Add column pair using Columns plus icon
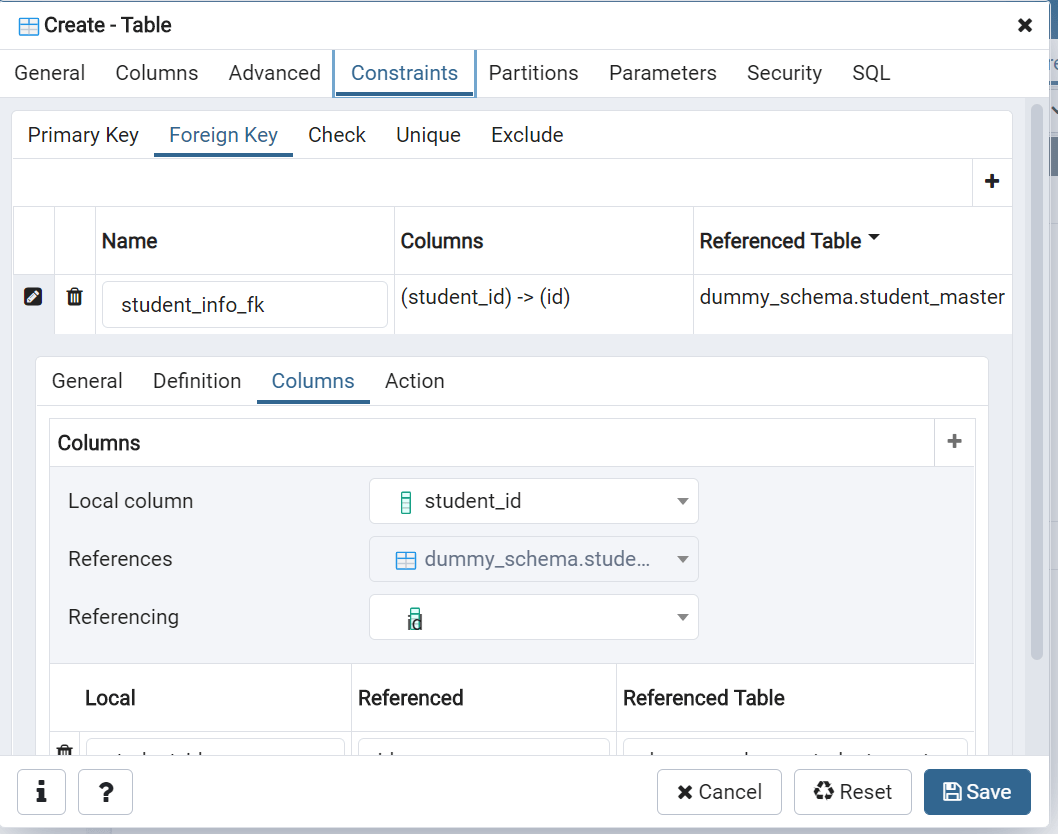The height and width of the screenshot is (834, 1058). click(954, 442)
